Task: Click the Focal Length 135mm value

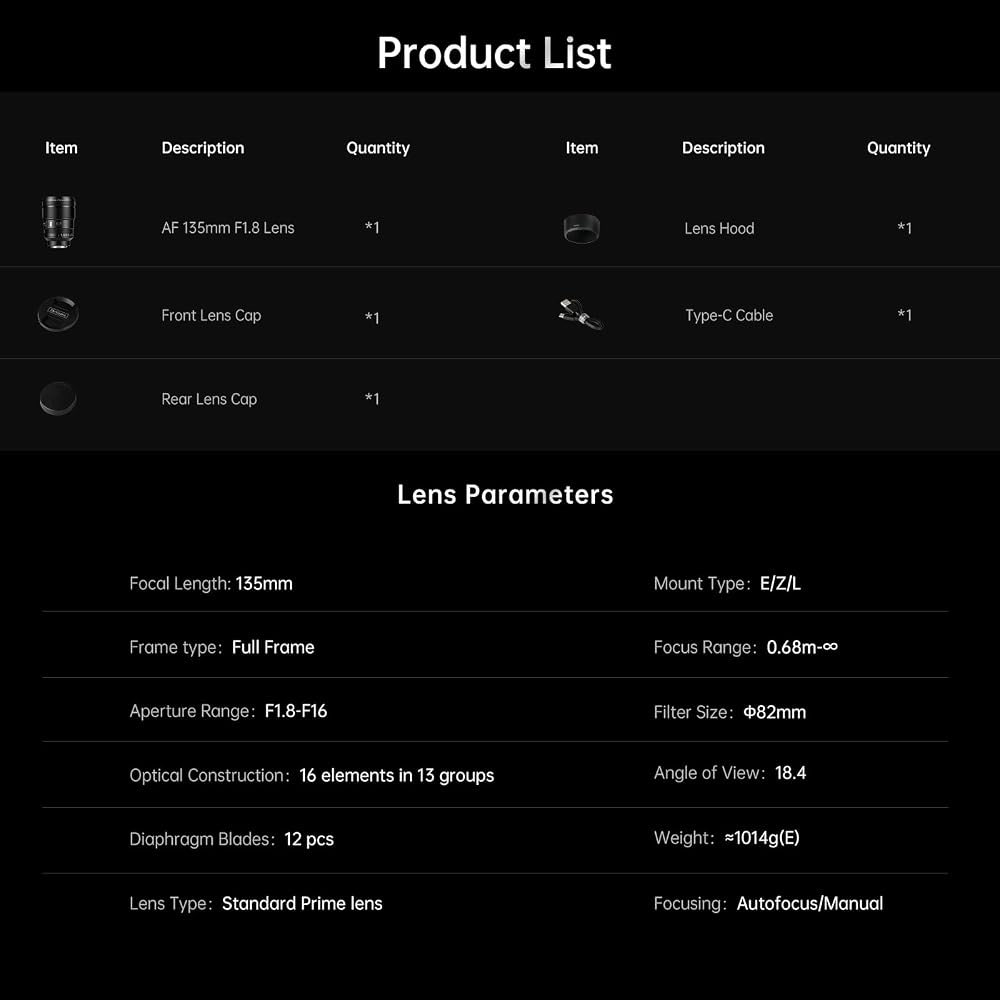Action: tap(264, 584)
